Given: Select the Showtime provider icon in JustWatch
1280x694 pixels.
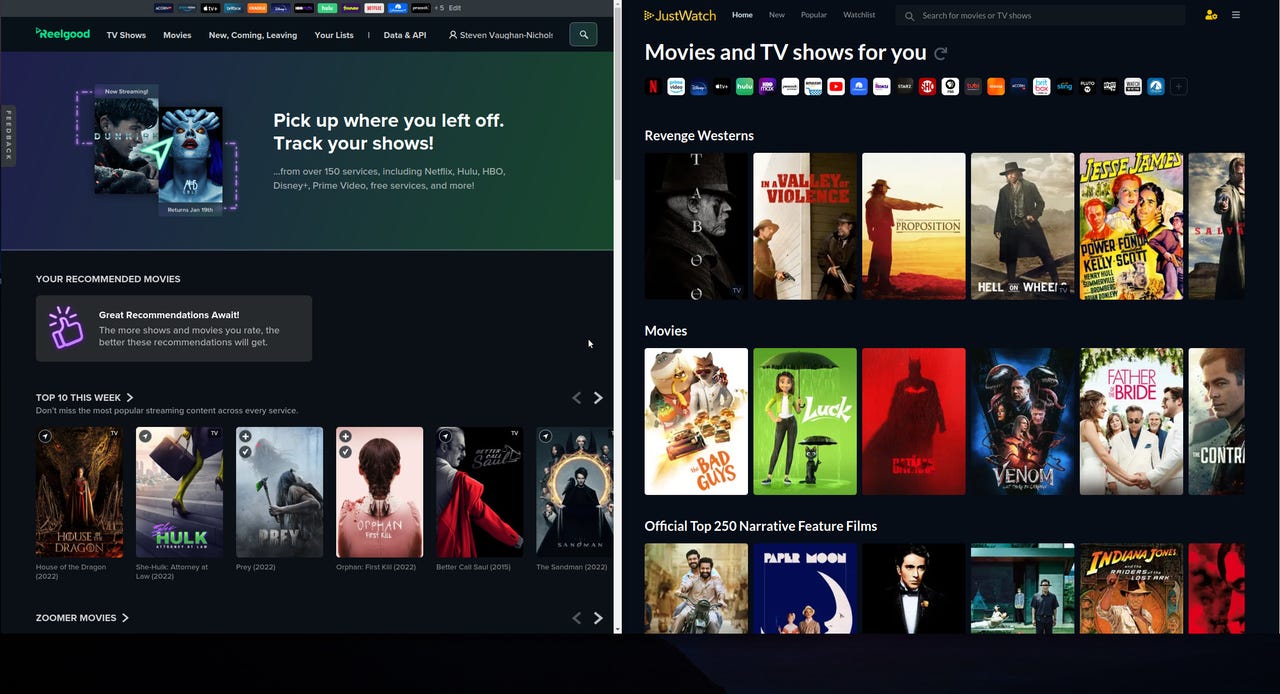Looking at the screenshot, I should coord(927,86).
